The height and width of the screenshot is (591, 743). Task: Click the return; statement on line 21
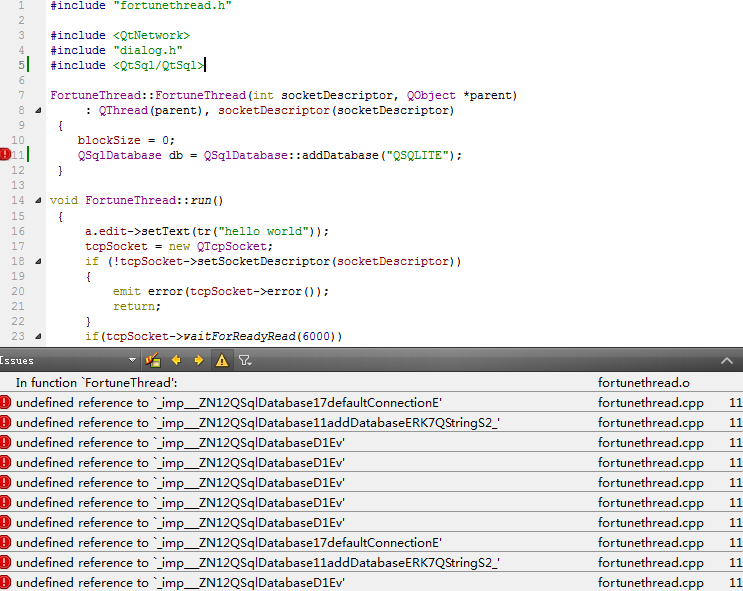tap(137, 307)
